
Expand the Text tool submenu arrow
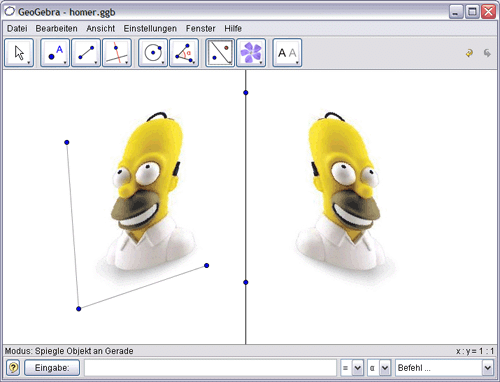pos(297,62)
